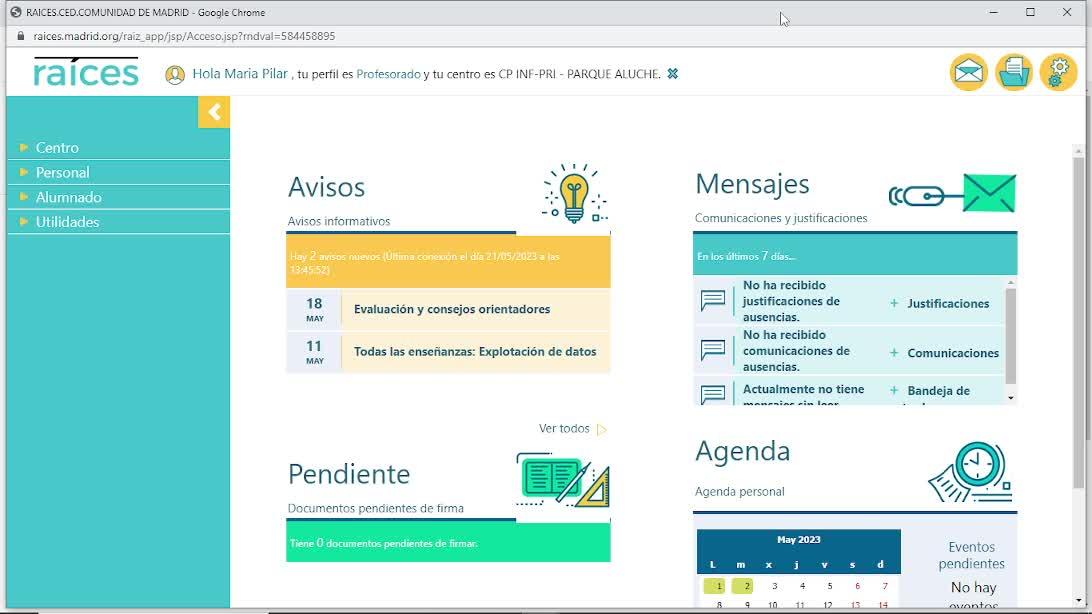Click the Pendiente book and ruler icon

(563, 480)
